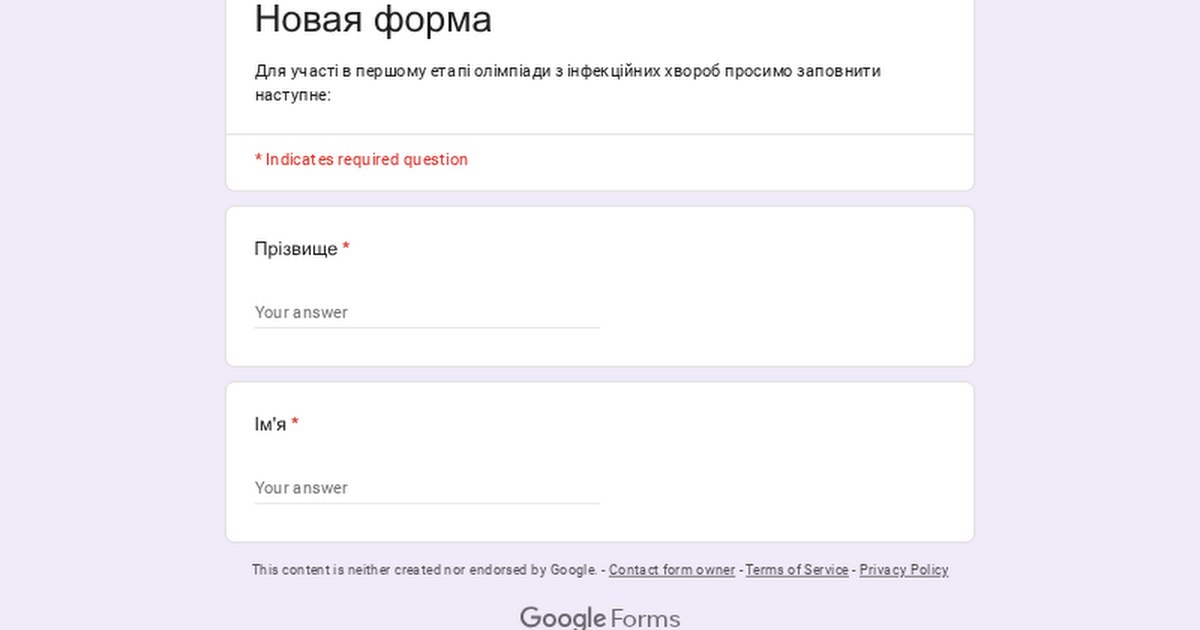Screen dimensions: 1200x630
Task: Click the Forms word in the footer logo
Action: [x=645, y=619]
